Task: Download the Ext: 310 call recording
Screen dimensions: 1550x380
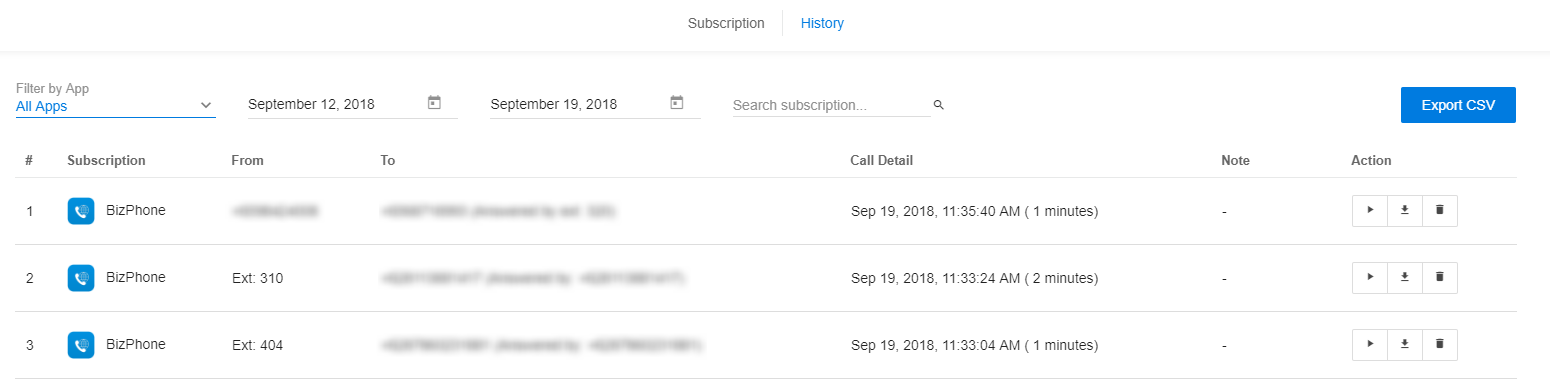Action: coord(1404,278)
